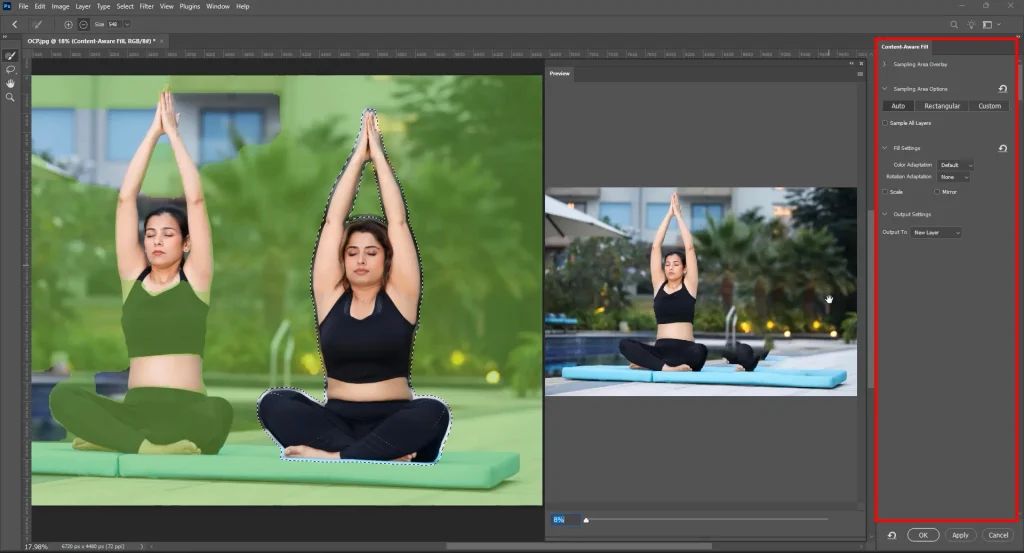
Task: Choose Auto sampling area option
Action: [x=898, y=106]
